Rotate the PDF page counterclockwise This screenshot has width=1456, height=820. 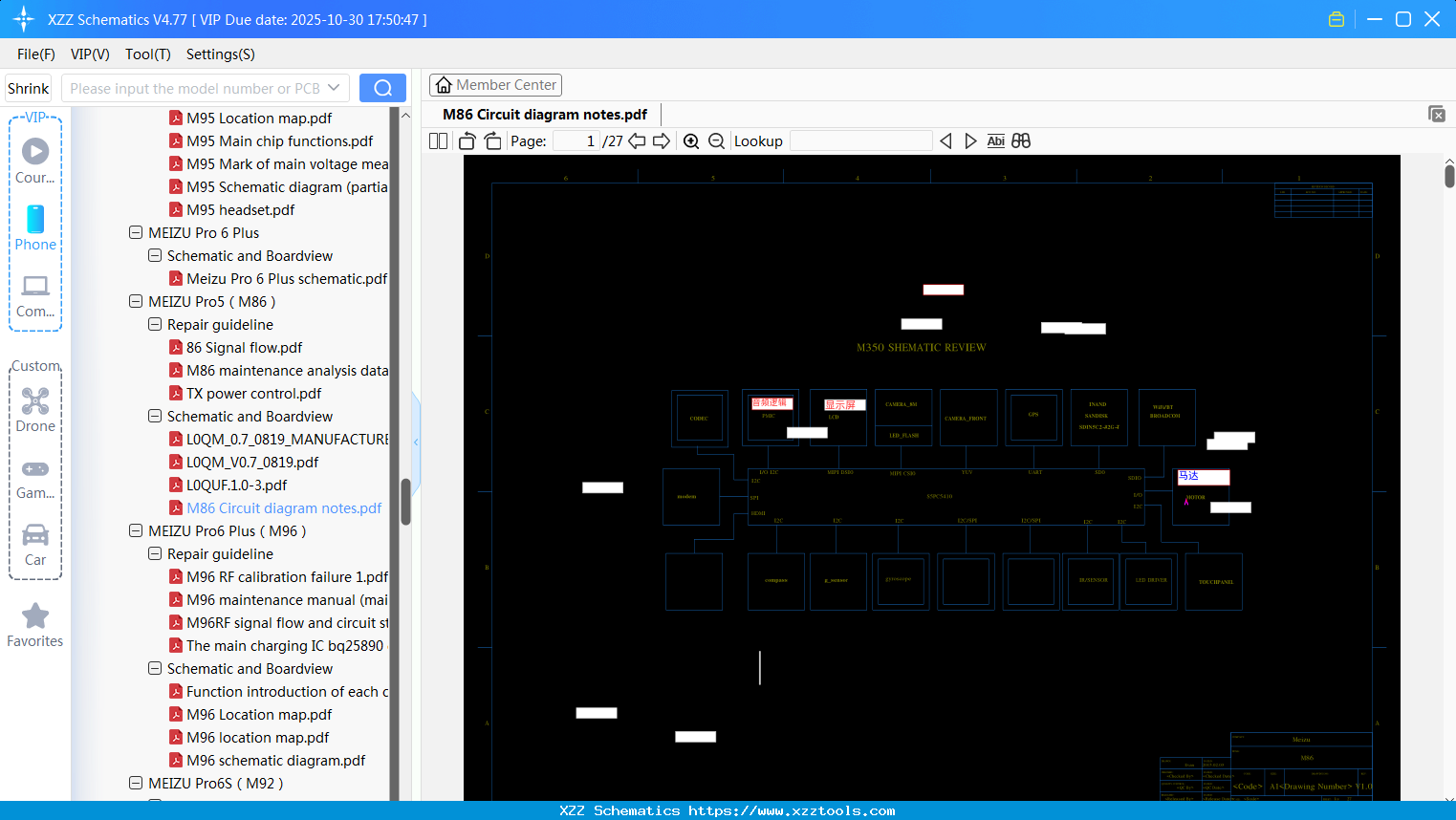pos(467,141)
